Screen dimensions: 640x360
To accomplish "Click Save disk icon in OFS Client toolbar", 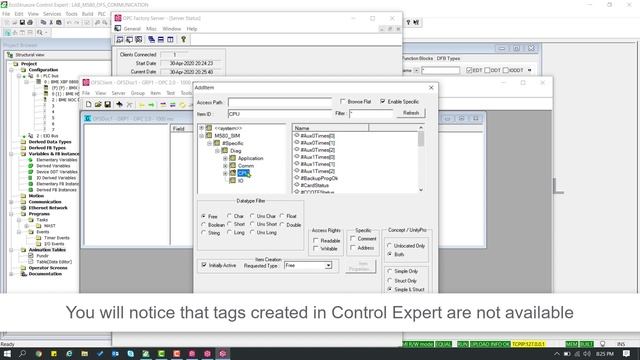I will click(107, 105).
